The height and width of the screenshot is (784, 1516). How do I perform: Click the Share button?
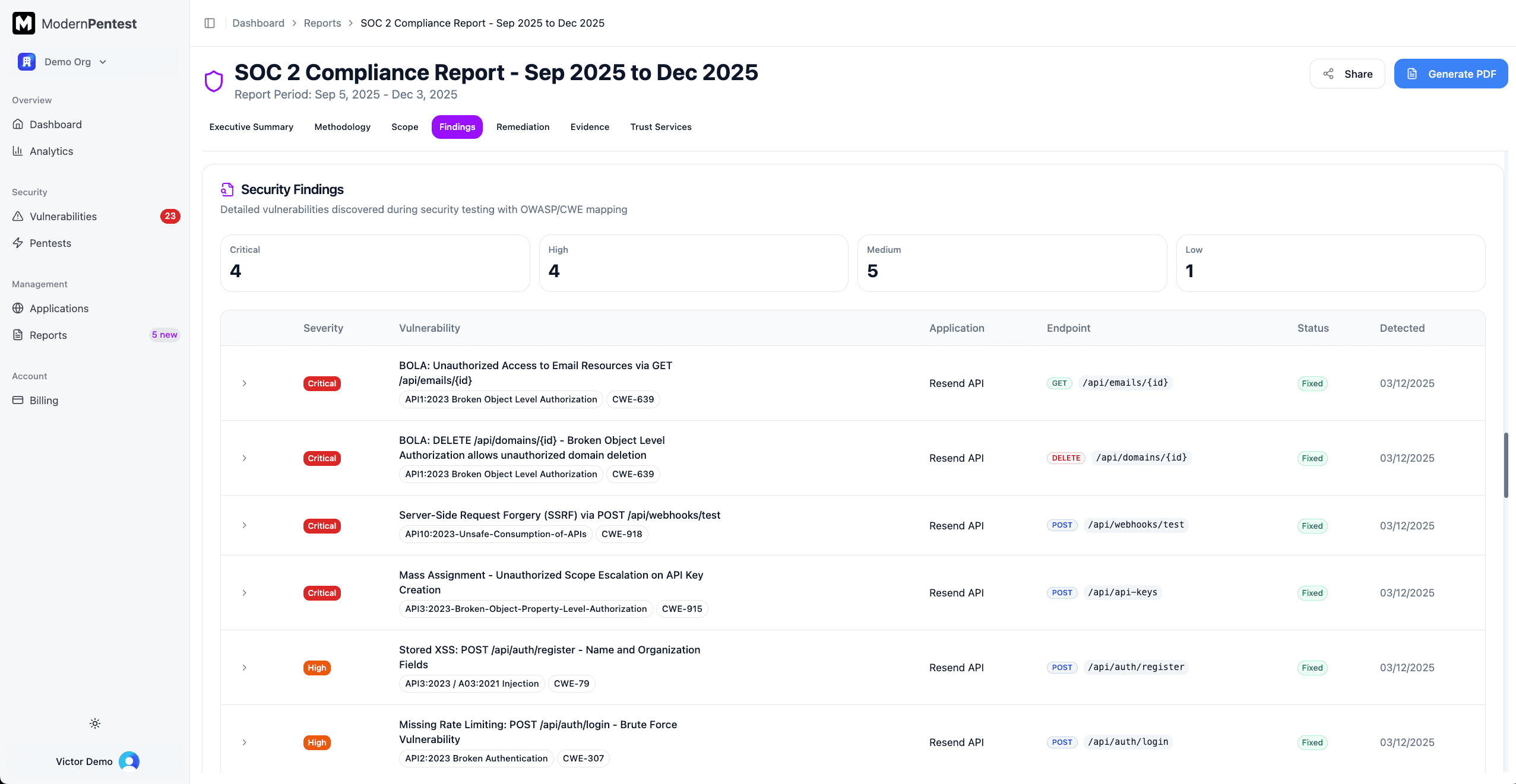tap(1347, 74)
